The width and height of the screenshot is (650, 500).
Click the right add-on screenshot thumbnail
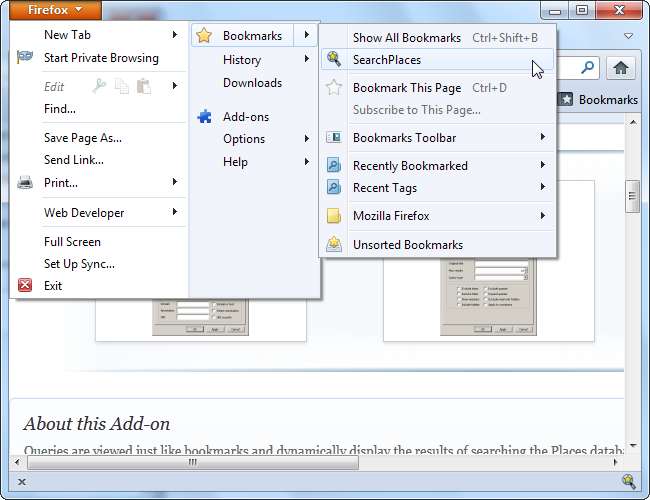(x=488, y=296)
